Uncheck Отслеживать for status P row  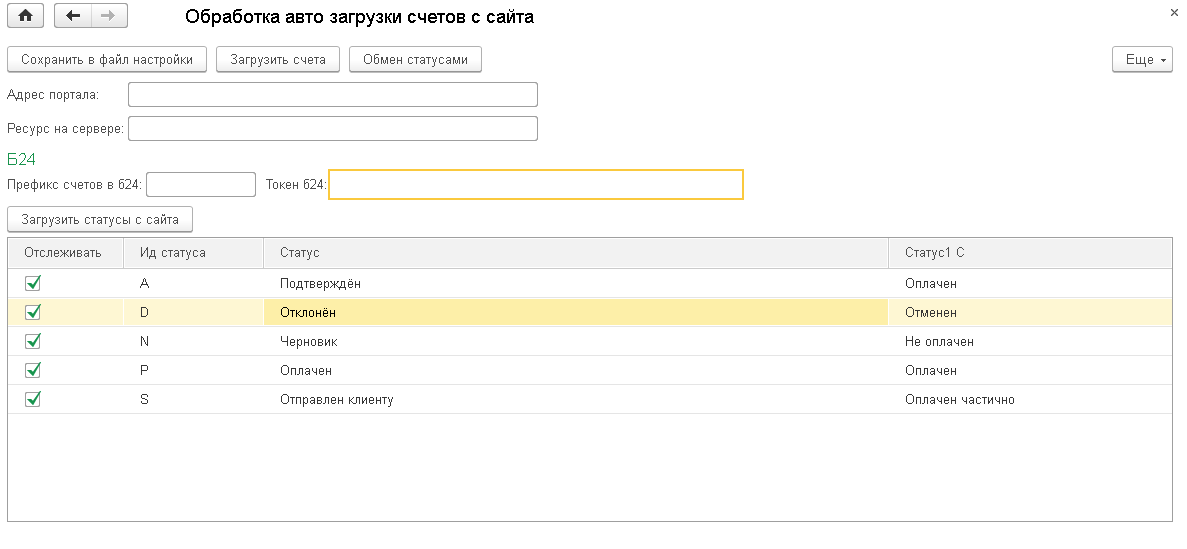click(x=33, y=370)
